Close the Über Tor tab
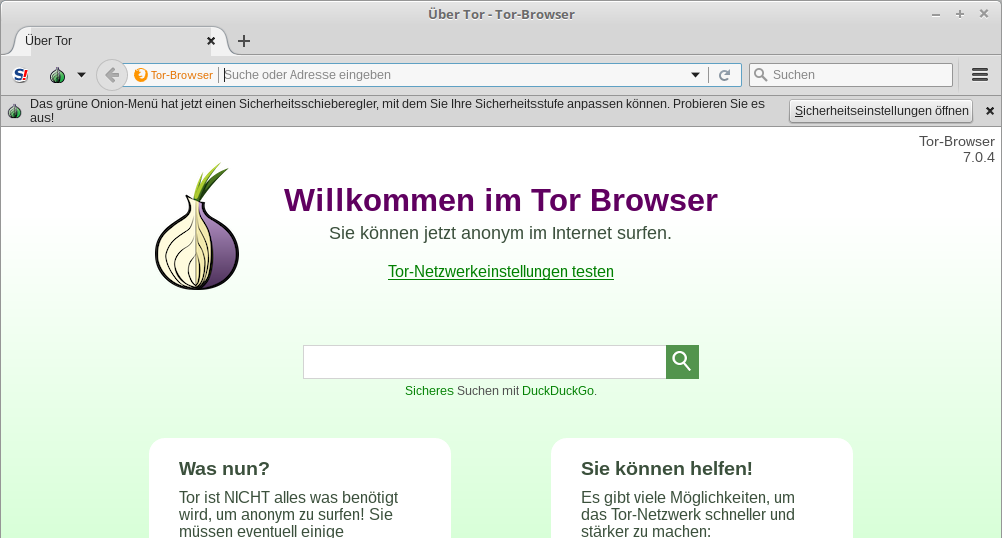The image size is (1002, 538). [x=211, y=41]
